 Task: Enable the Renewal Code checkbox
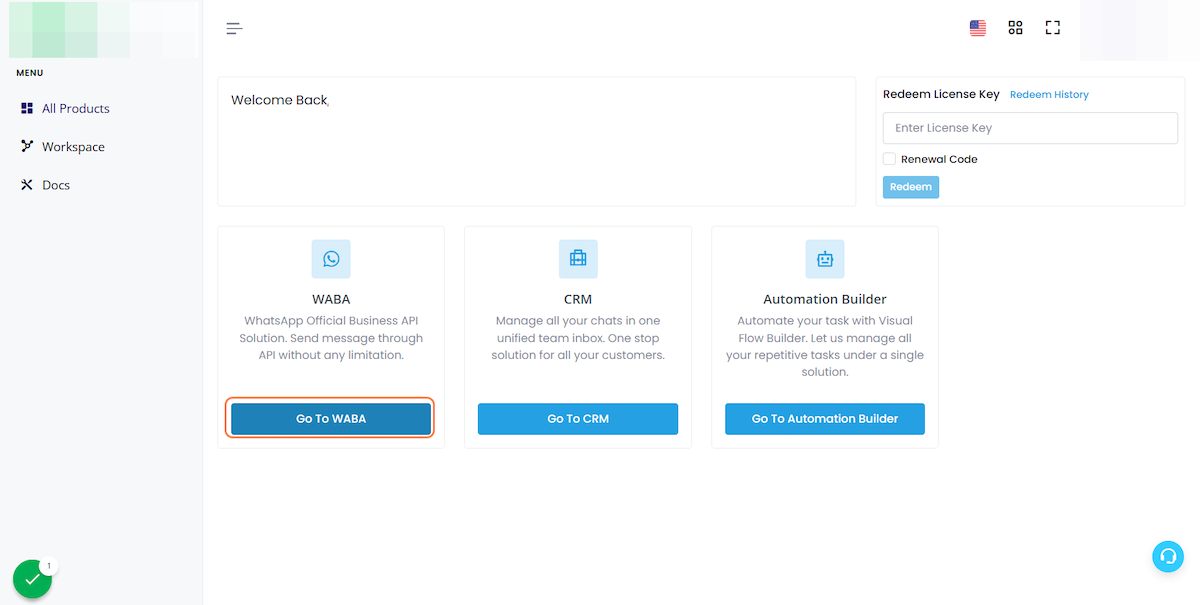(889, 159)
